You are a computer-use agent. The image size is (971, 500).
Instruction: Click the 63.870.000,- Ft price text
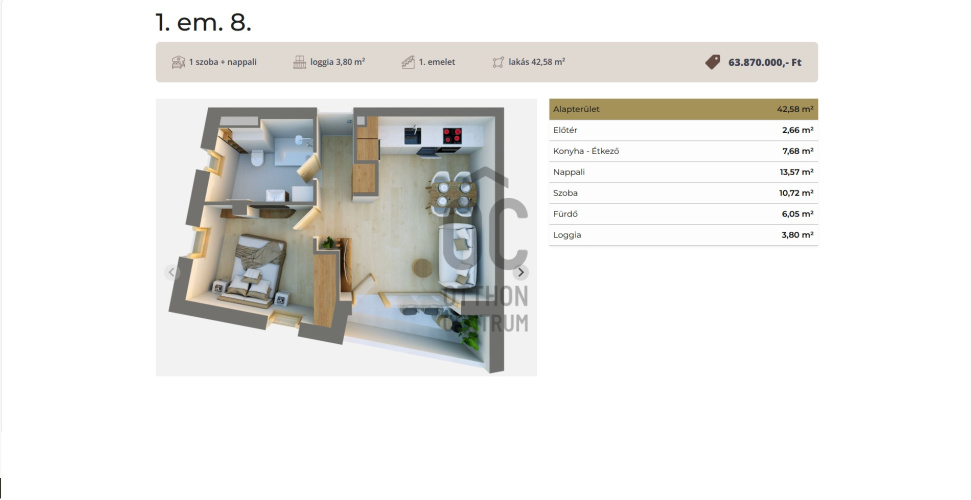765,62
